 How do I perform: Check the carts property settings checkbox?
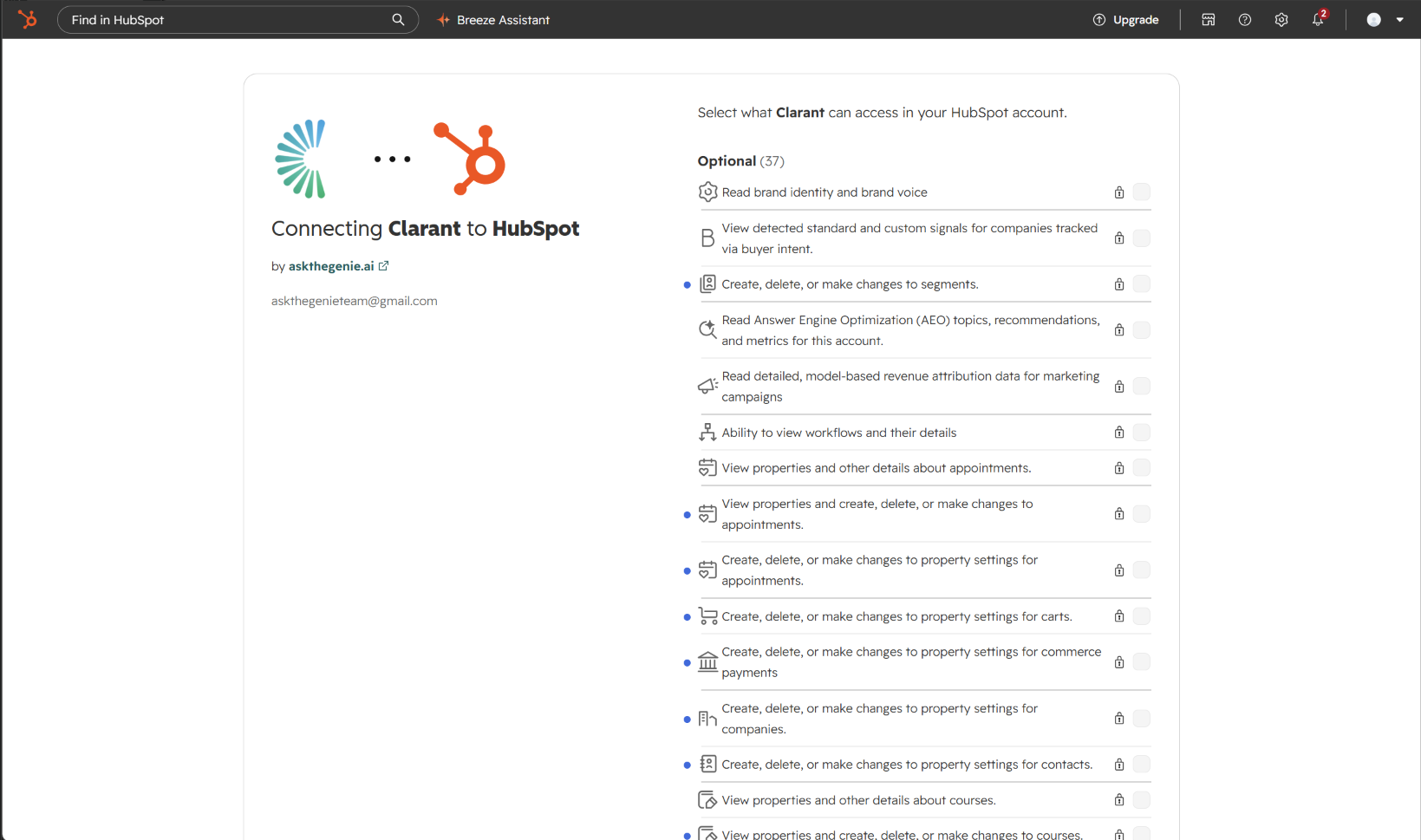pyautogui.click(x=1142, y=615)
